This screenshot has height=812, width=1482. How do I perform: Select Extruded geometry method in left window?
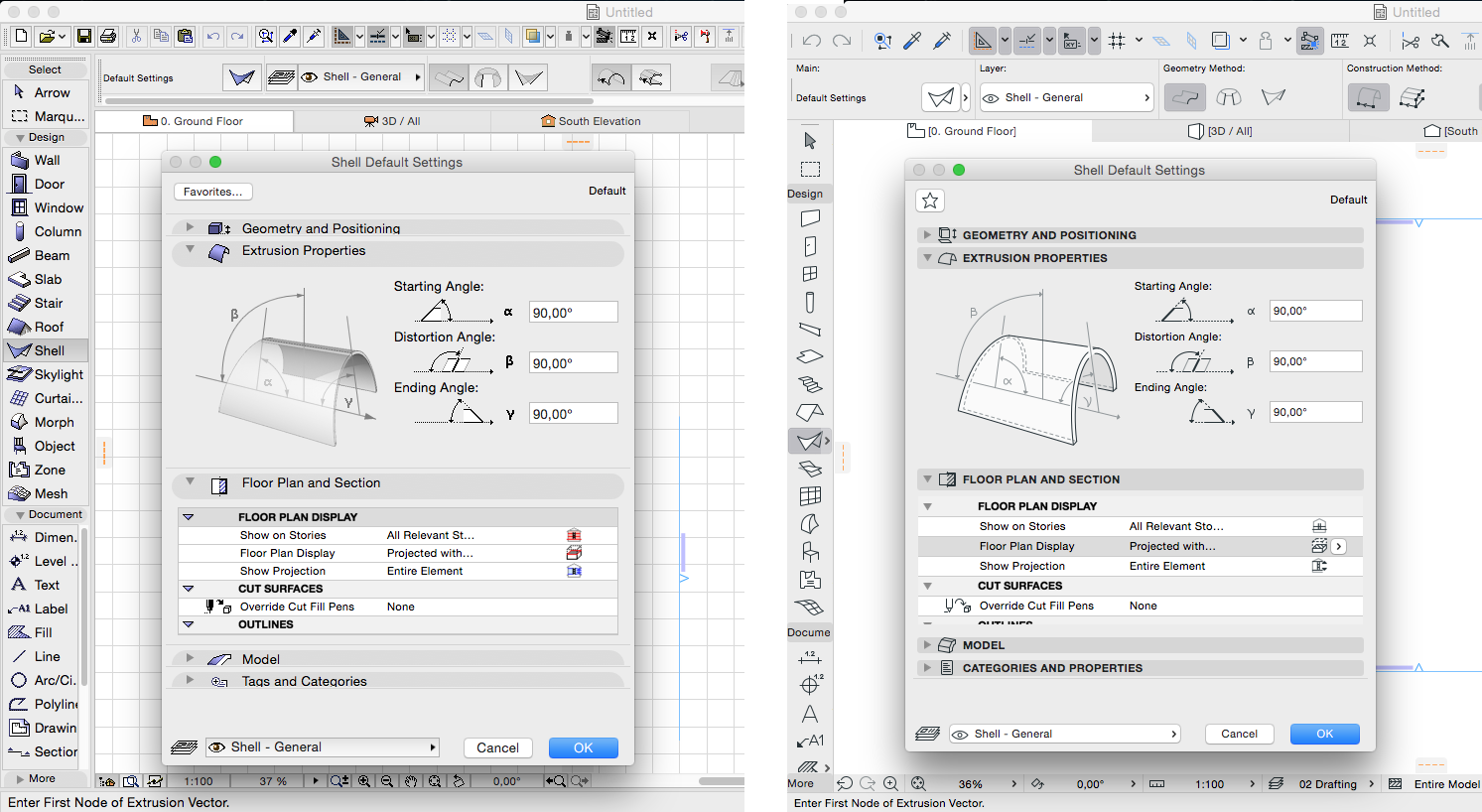(x=449, y=77)
